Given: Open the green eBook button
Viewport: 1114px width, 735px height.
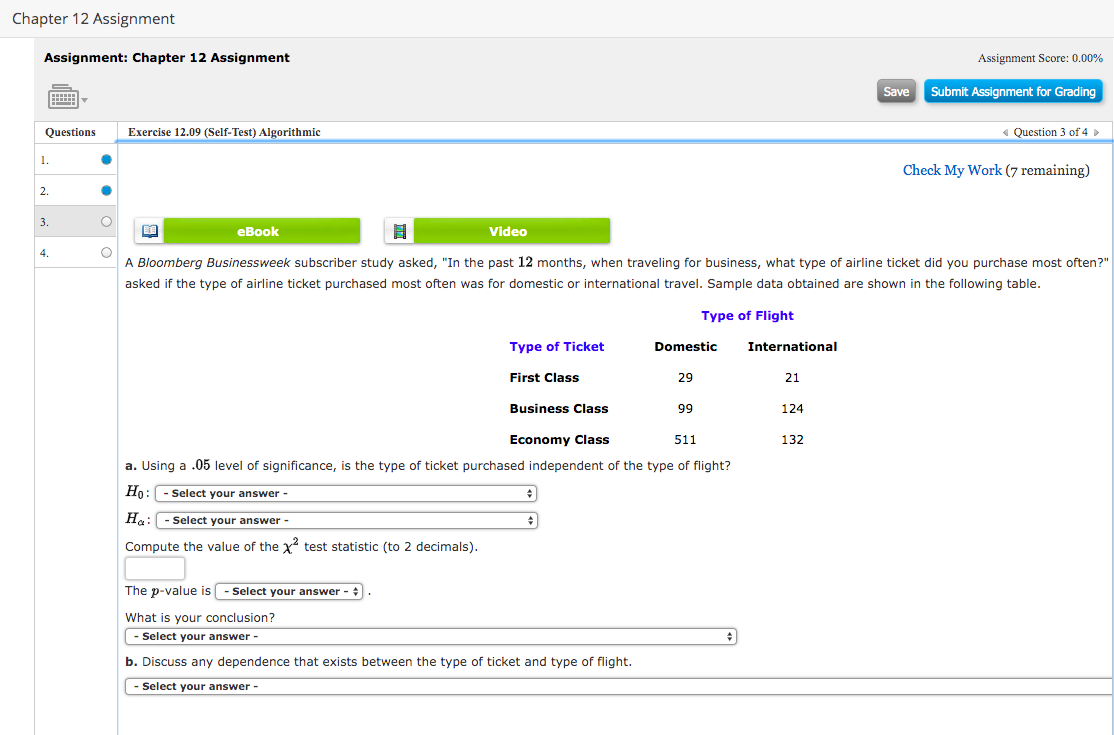Looking at the screenshot, I should coord(262,232).
